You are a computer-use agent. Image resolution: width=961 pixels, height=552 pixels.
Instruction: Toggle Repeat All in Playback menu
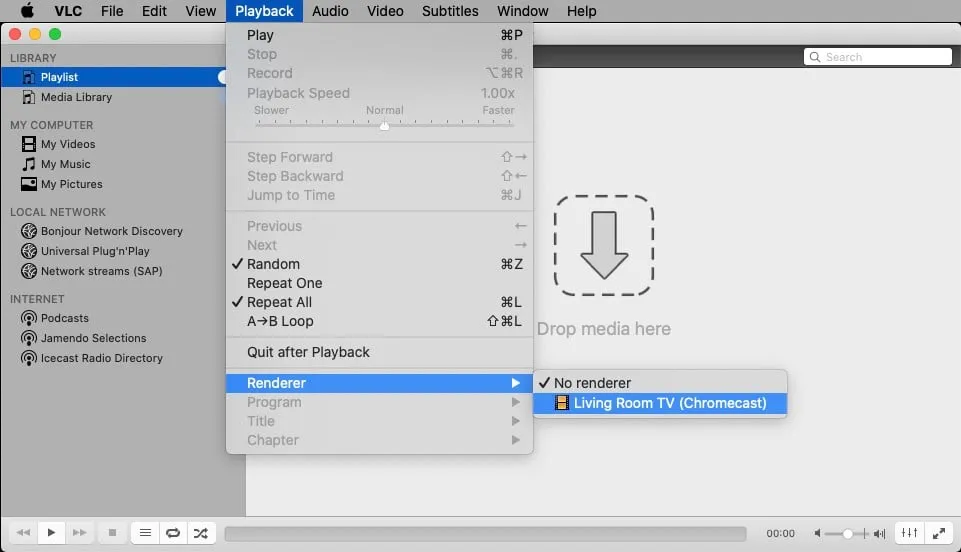(379, 302)
